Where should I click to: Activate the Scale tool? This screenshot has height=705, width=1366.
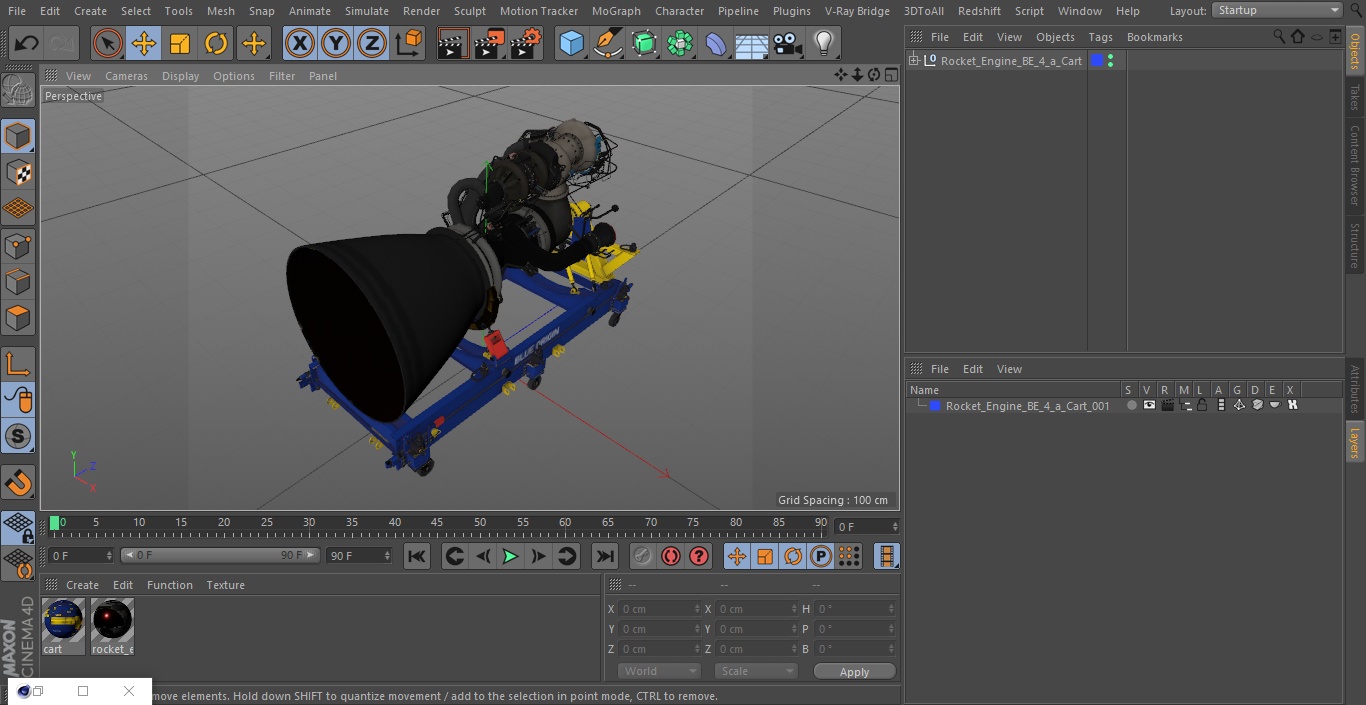[180, 44]
